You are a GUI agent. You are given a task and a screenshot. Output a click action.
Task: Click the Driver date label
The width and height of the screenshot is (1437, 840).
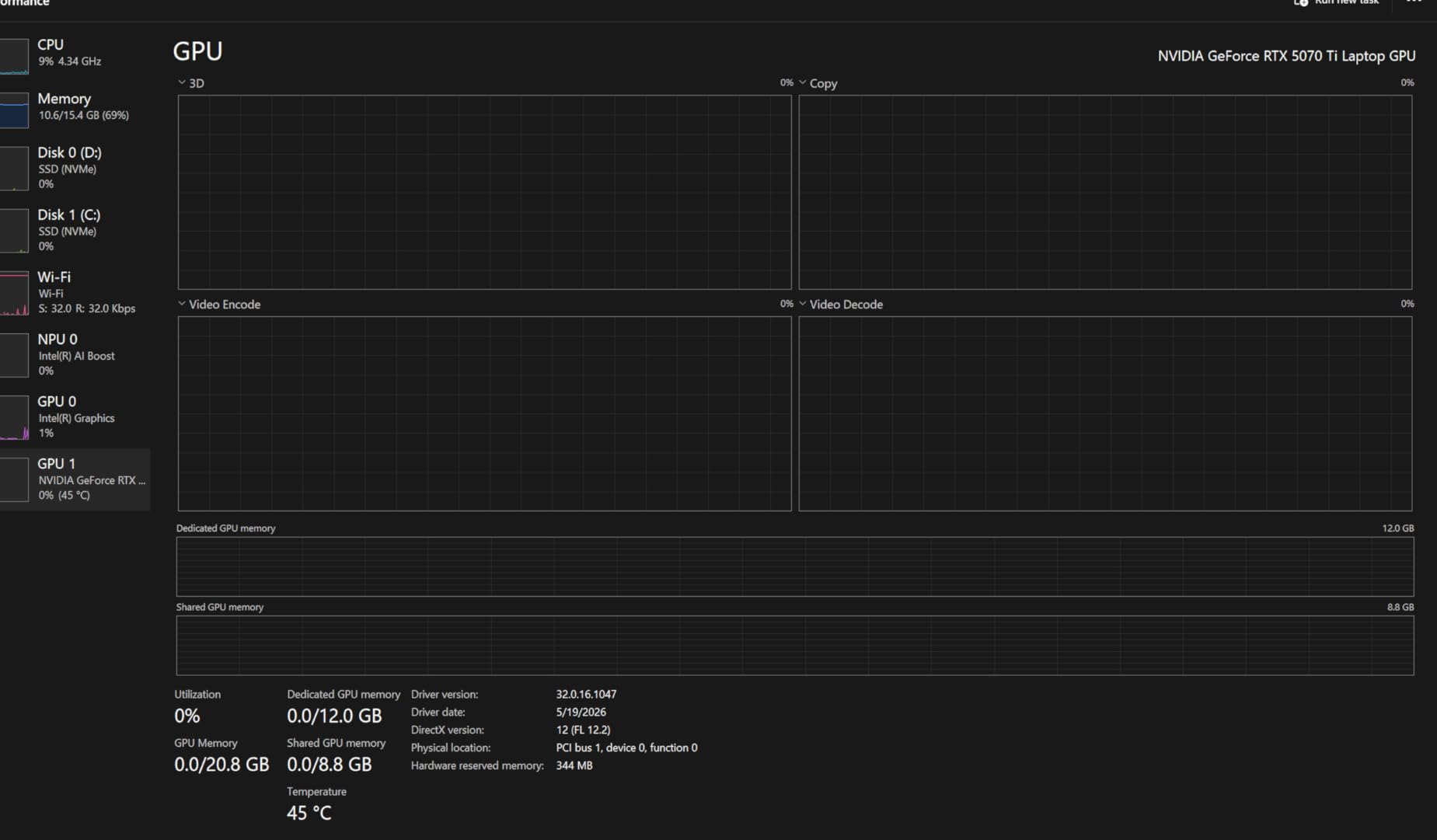438,713
